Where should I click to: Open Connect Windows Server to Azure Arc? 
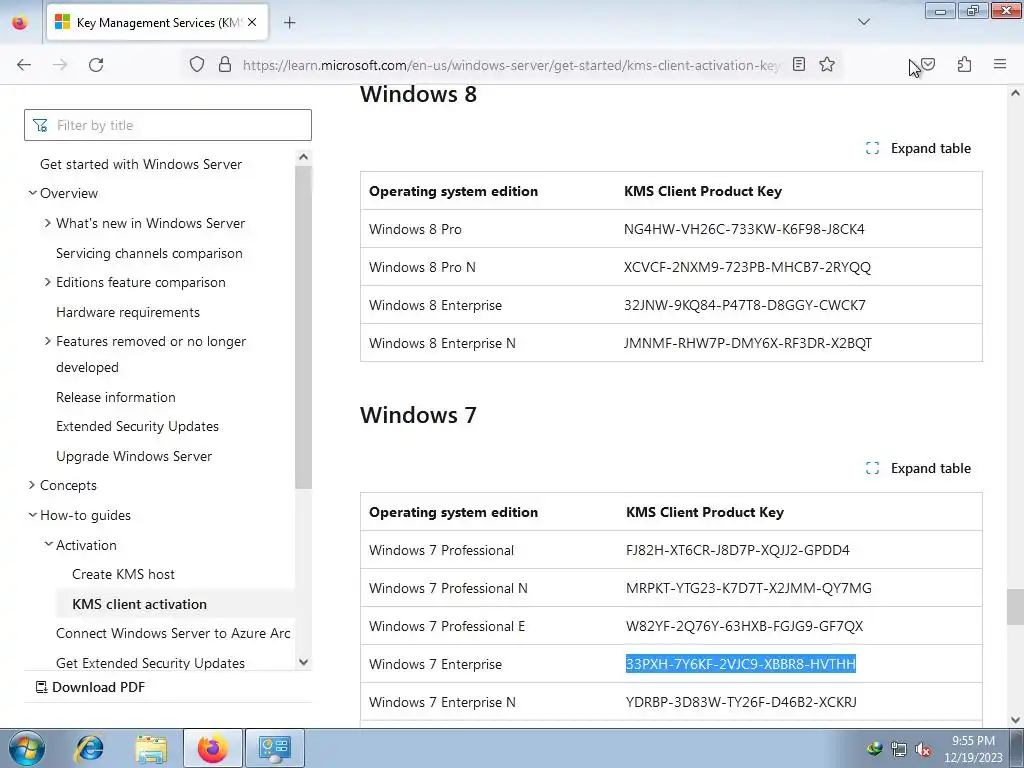coord(173,633)
